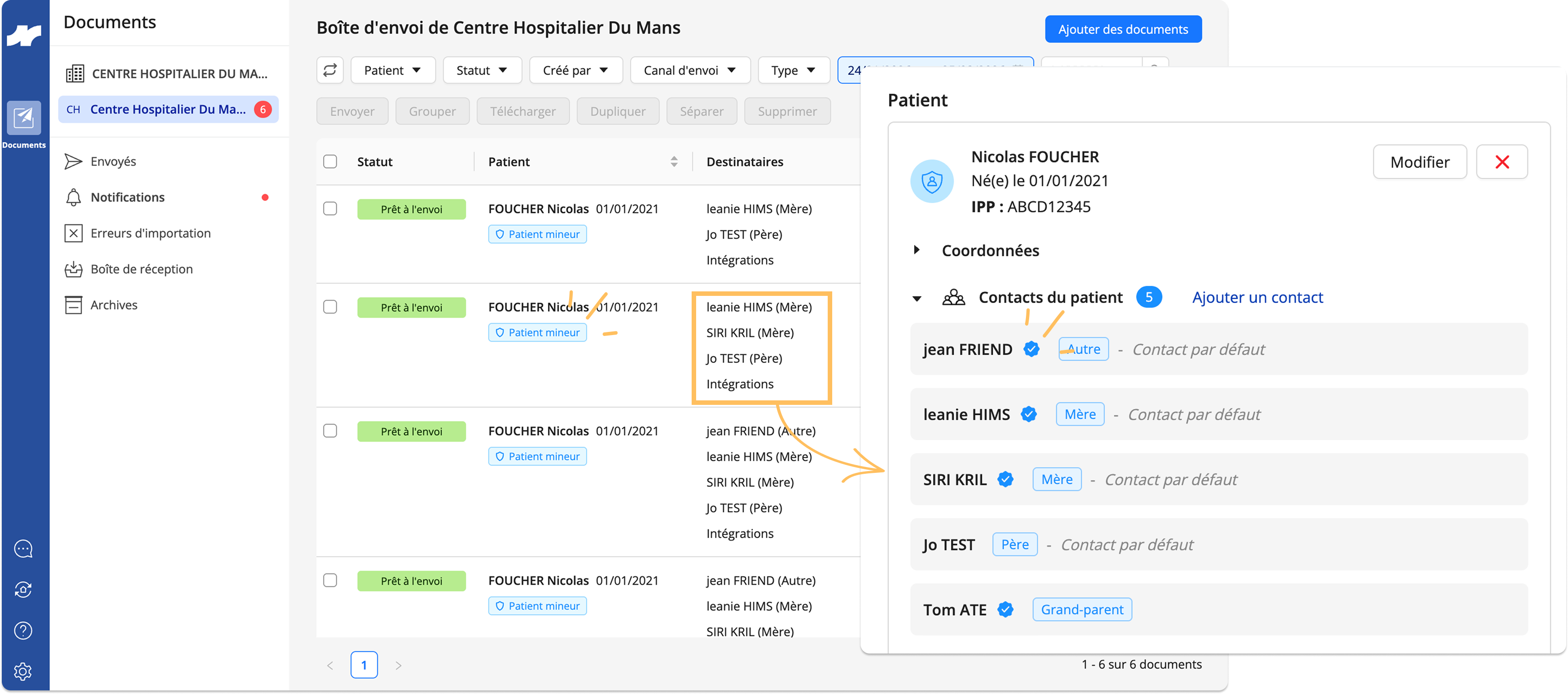Click the Mère tag on SIRI KRIL

tap(1057, 479)
